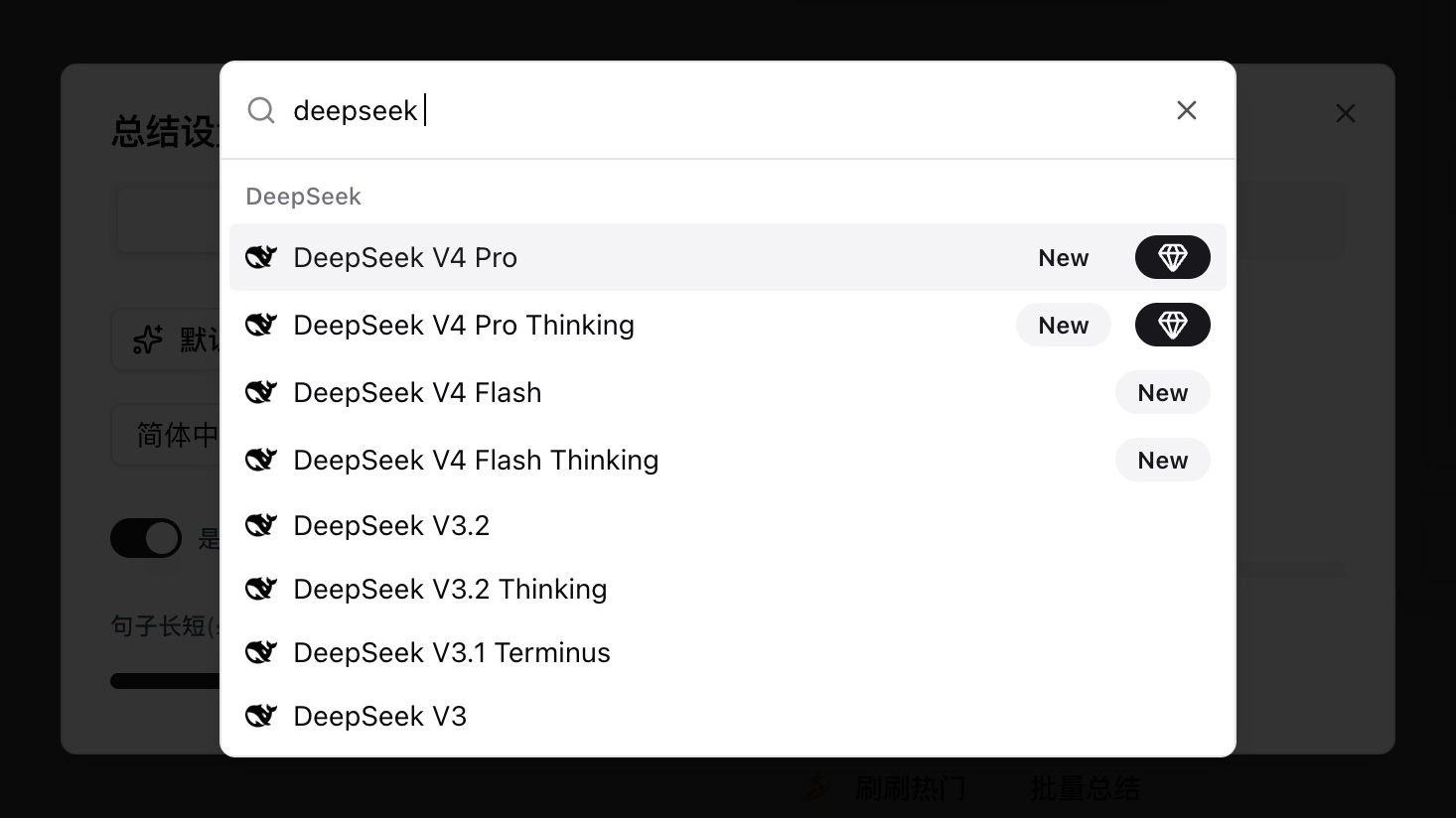Select DeepSeek V3.2 Thinking from the list
Screen dimensions: 1456x818
pyautogui.click(x=450, y=589)
